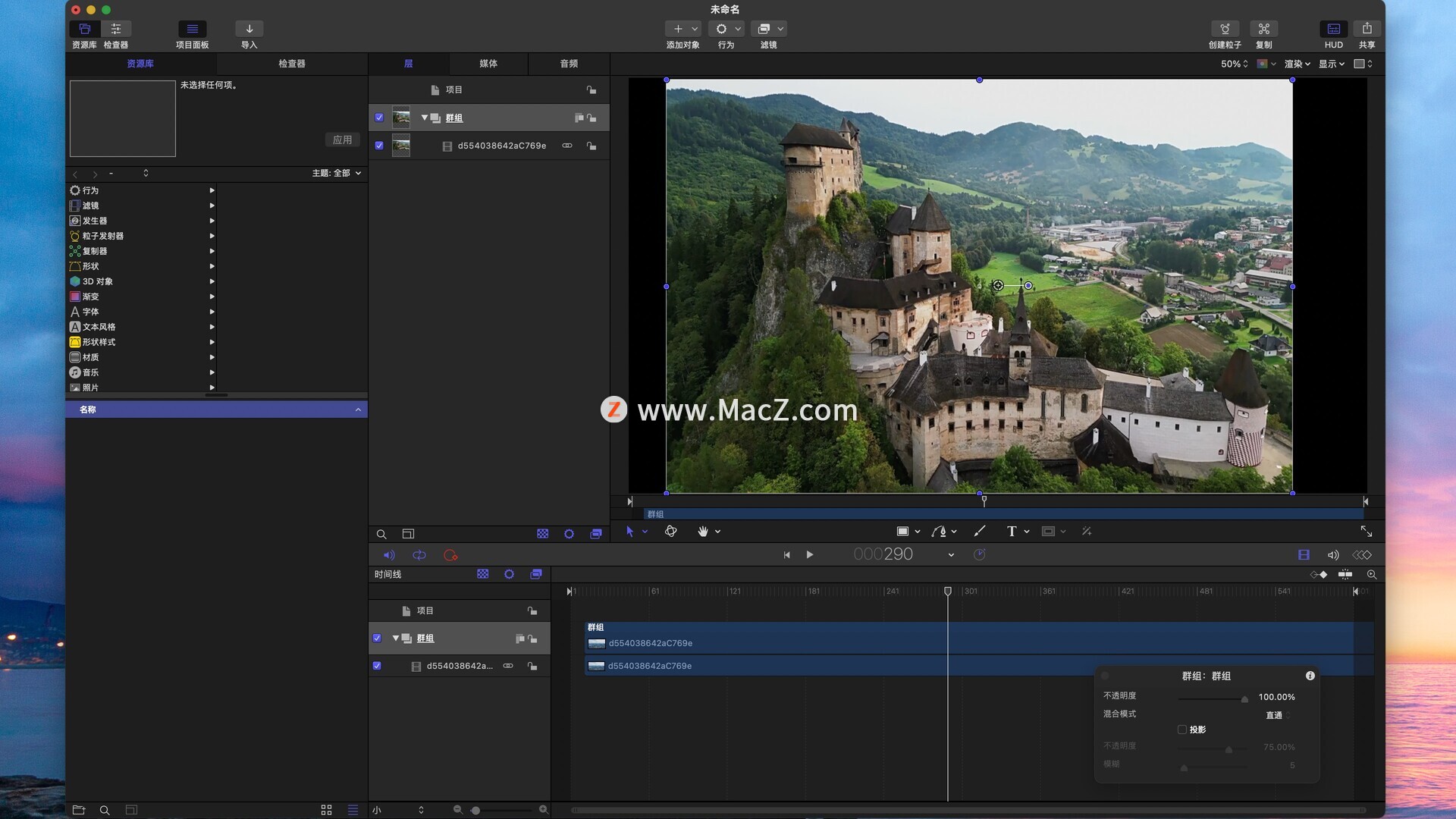Toggle the 群组 layer visibility checkbox
The width and height of the screenshot is (1456, 819).
[379, 118]
